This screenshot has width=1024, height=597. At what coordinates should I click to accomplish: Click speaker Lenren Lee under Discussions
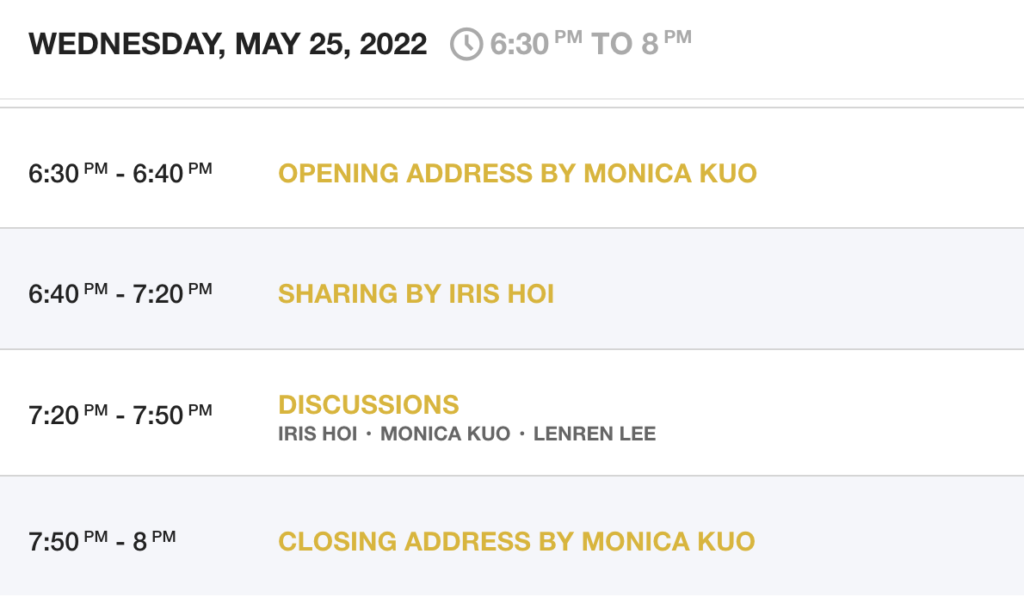click(x=595, y=434)
